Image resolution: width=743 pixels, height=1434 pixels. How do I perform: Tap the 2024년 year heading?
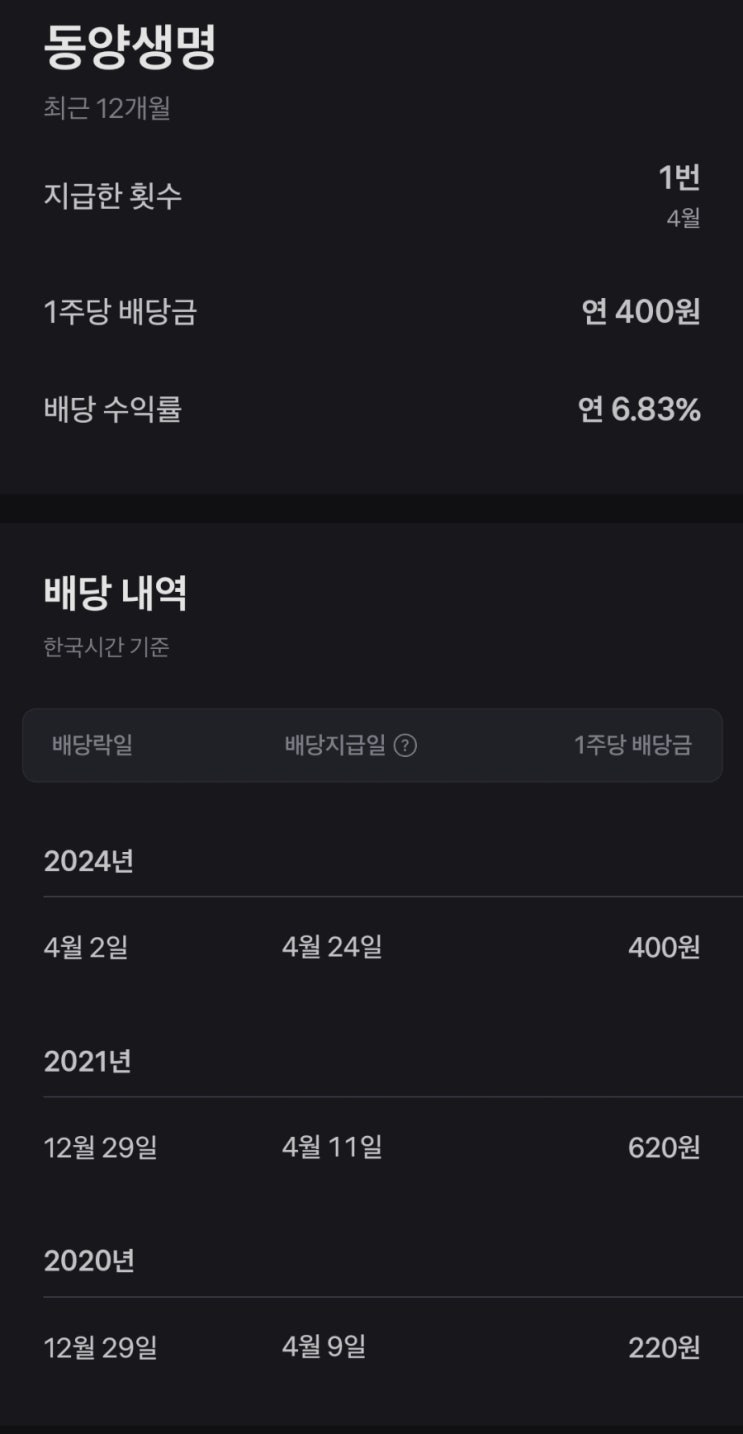pyautogui.click(x=89, y=861)
